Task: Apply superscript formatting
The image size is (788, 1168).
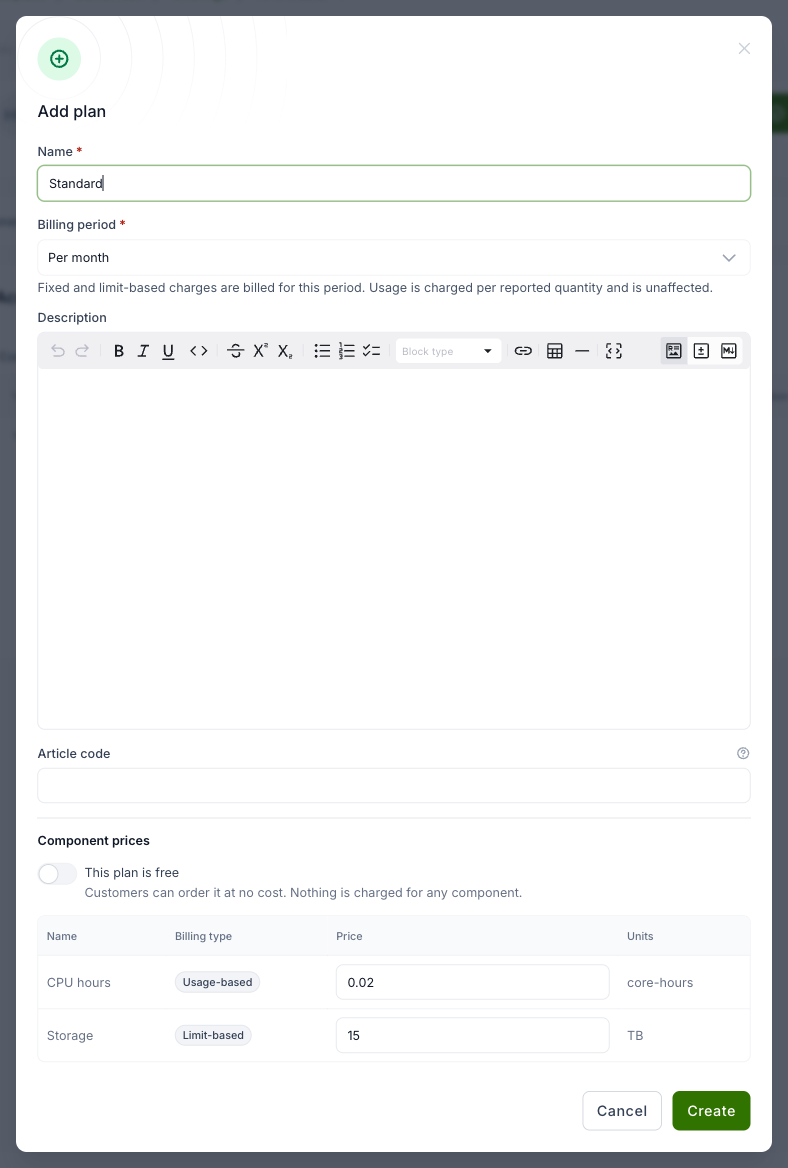Action: [260, 351]
